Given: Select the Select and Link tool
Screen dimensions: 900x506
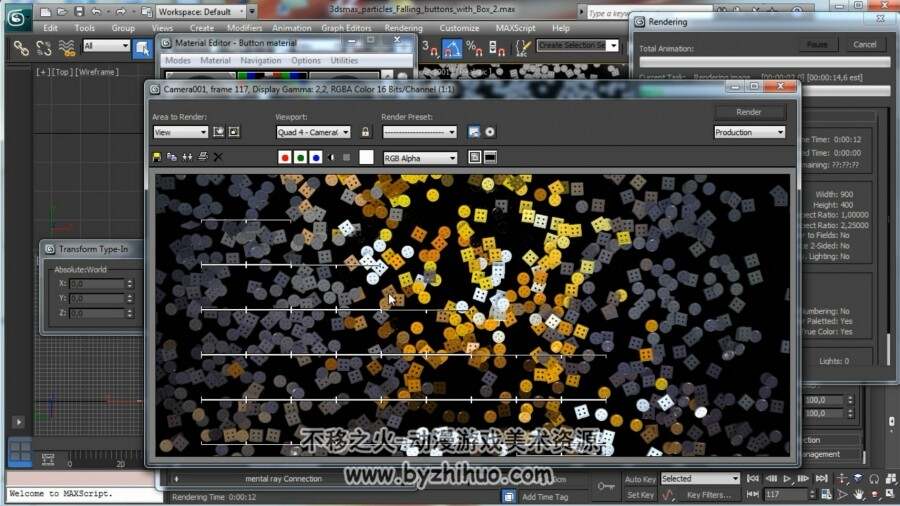Looking at the screenshot, I should tap(21, 48).
